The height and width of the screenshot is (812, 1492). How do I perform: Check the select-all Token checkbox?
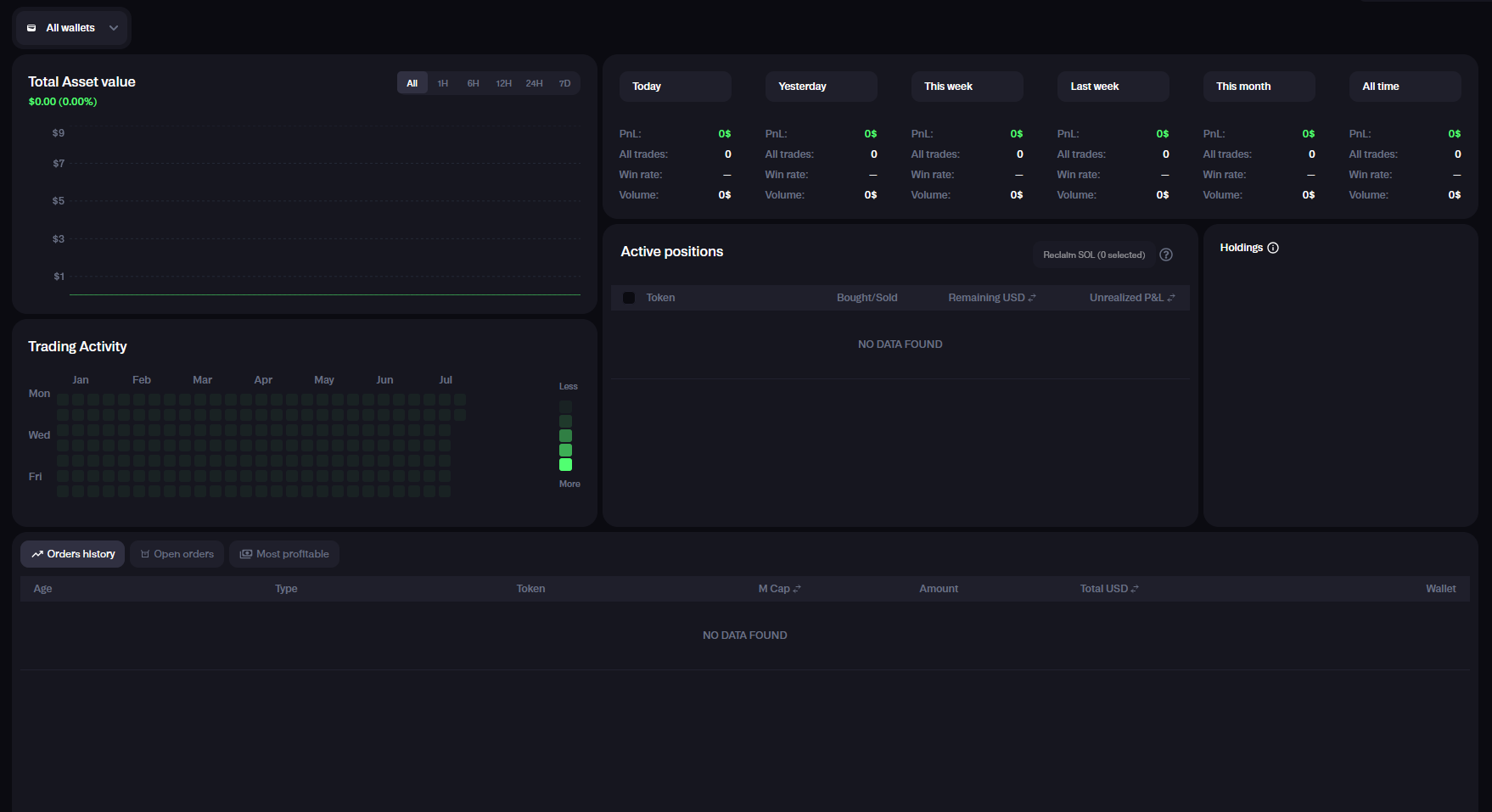(629, 298)
